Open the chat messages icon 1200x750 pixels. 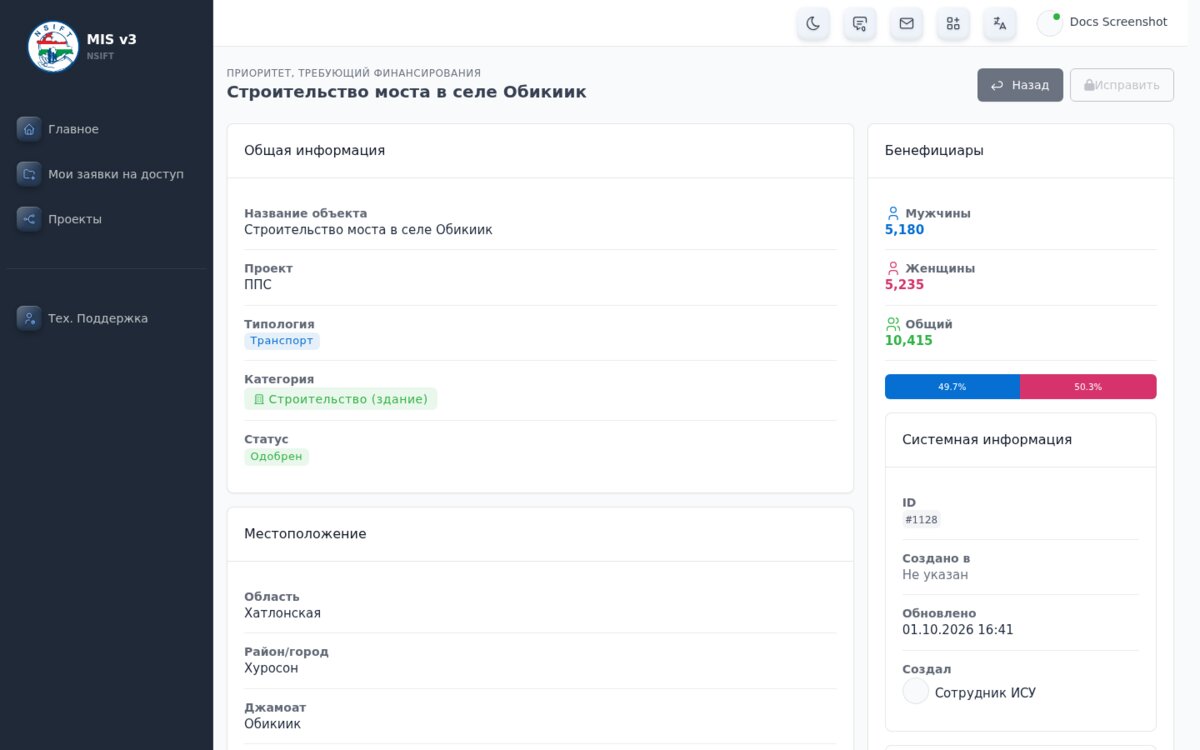(860, 23)
